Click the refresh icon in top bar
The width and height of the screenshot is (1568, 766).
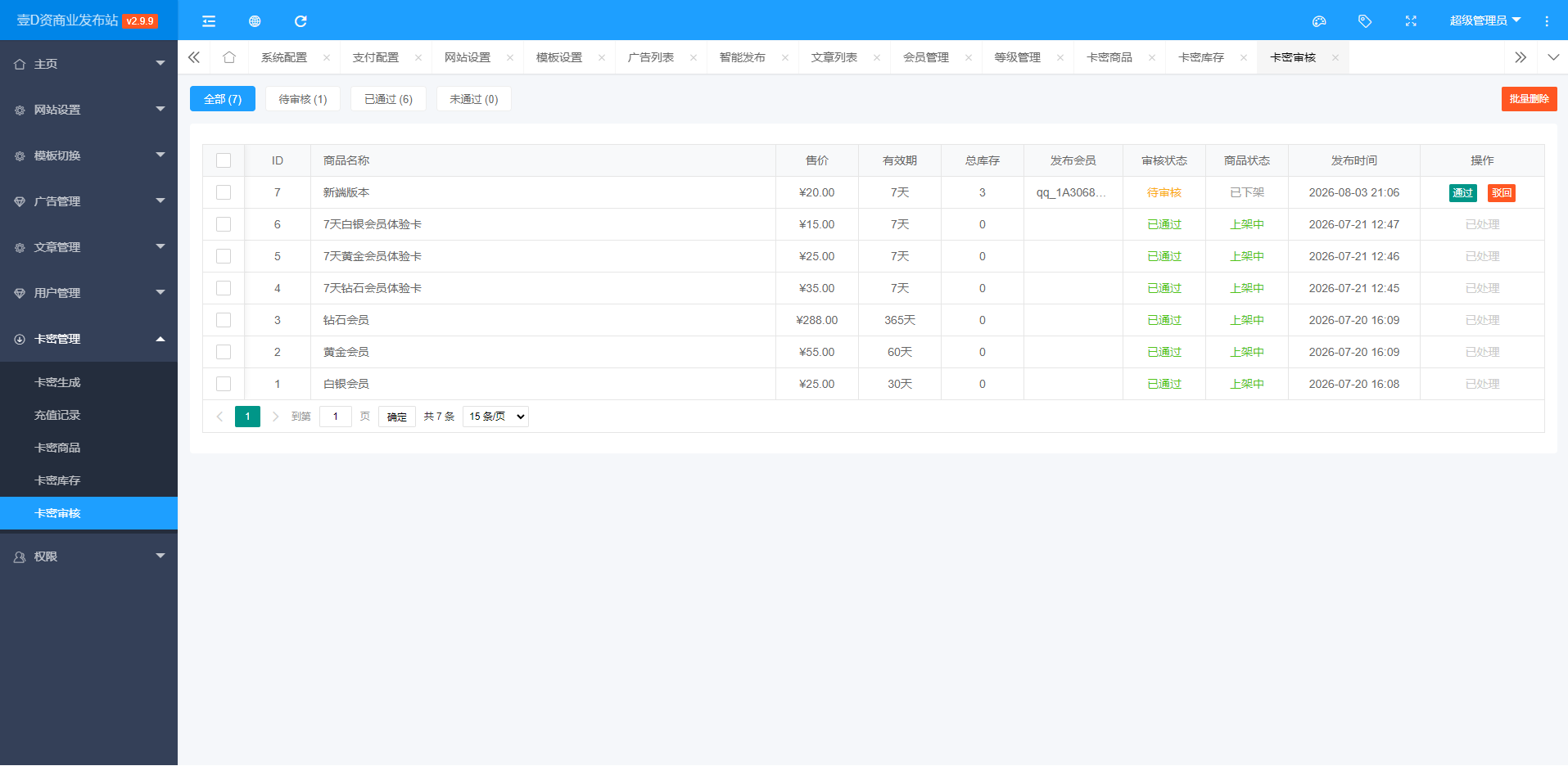(x=300, y=21)
